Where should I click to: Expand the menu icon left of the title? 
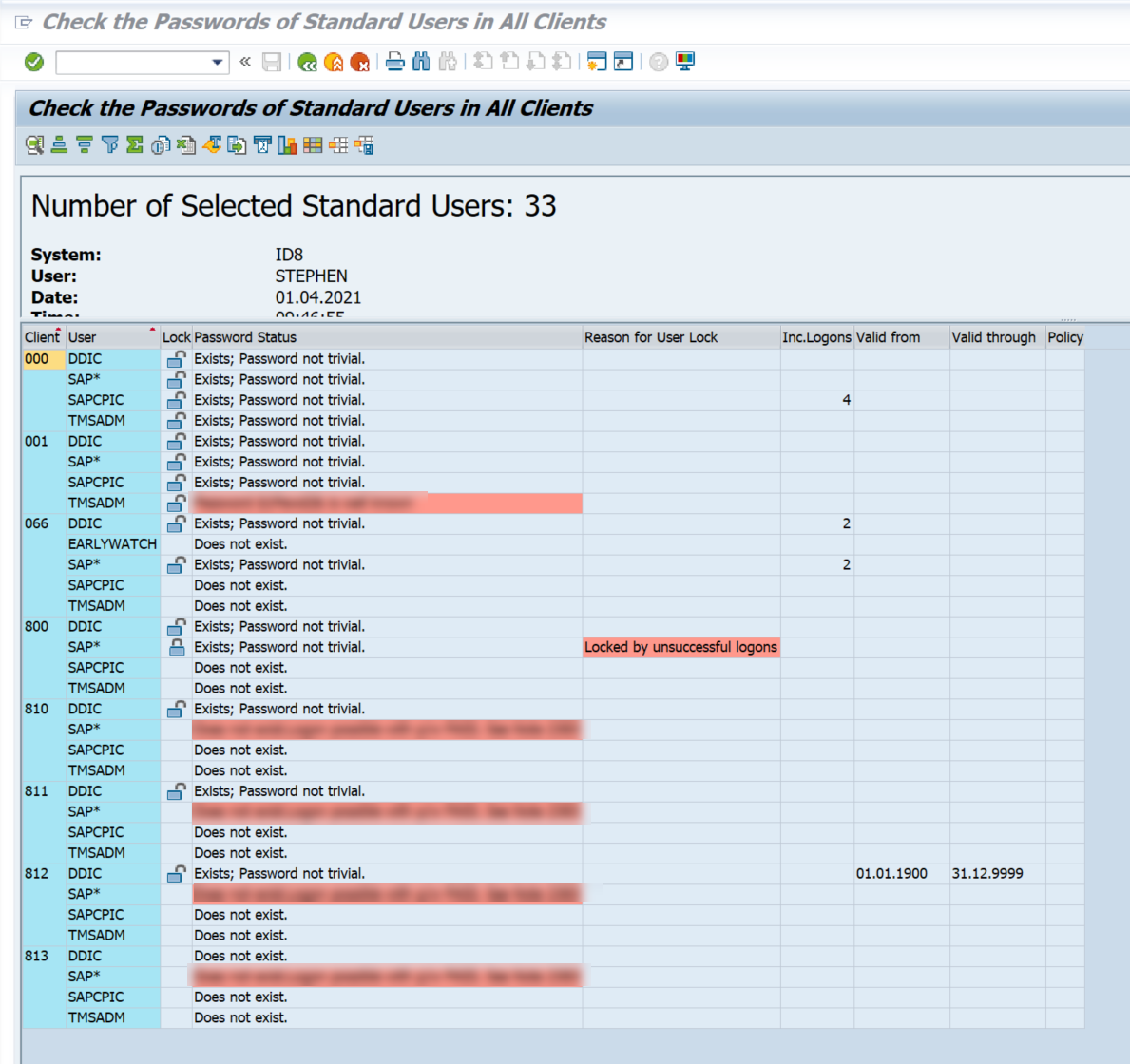[24, 22]
